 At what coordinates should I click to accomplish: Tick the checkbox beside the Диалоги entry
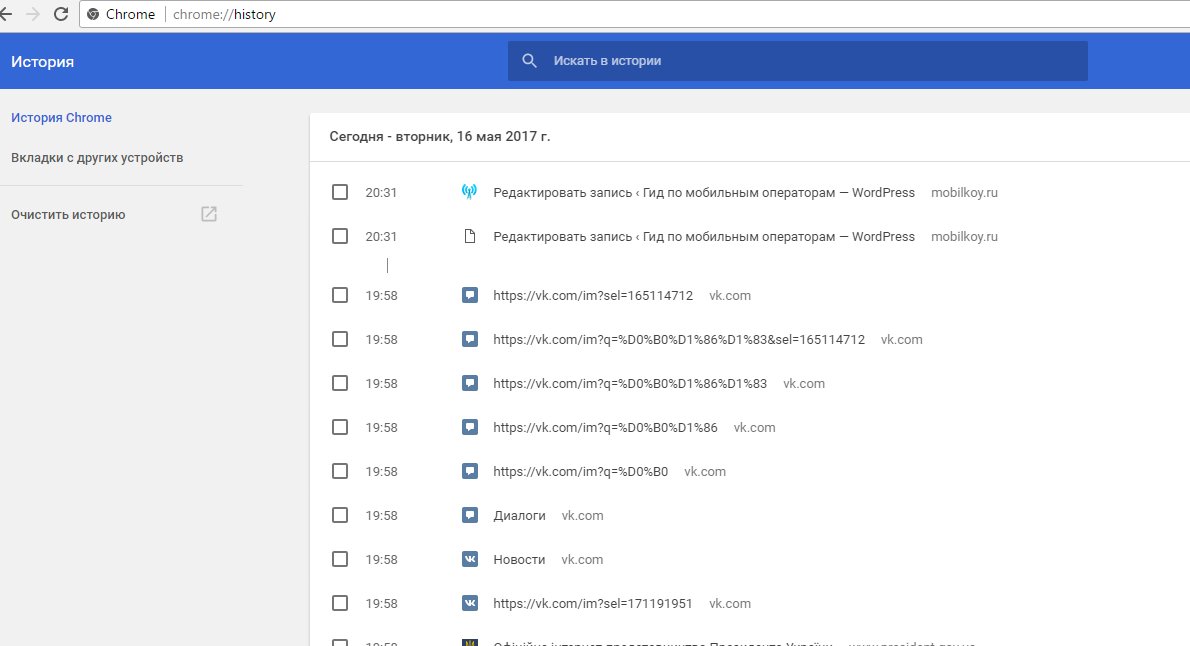(x=340, y=516)
